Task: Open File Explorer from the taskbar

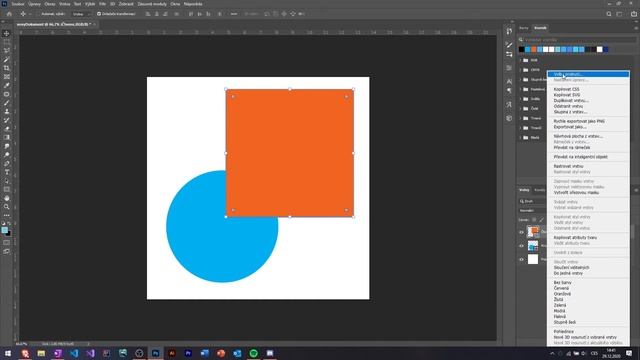Action: point(41,353)
